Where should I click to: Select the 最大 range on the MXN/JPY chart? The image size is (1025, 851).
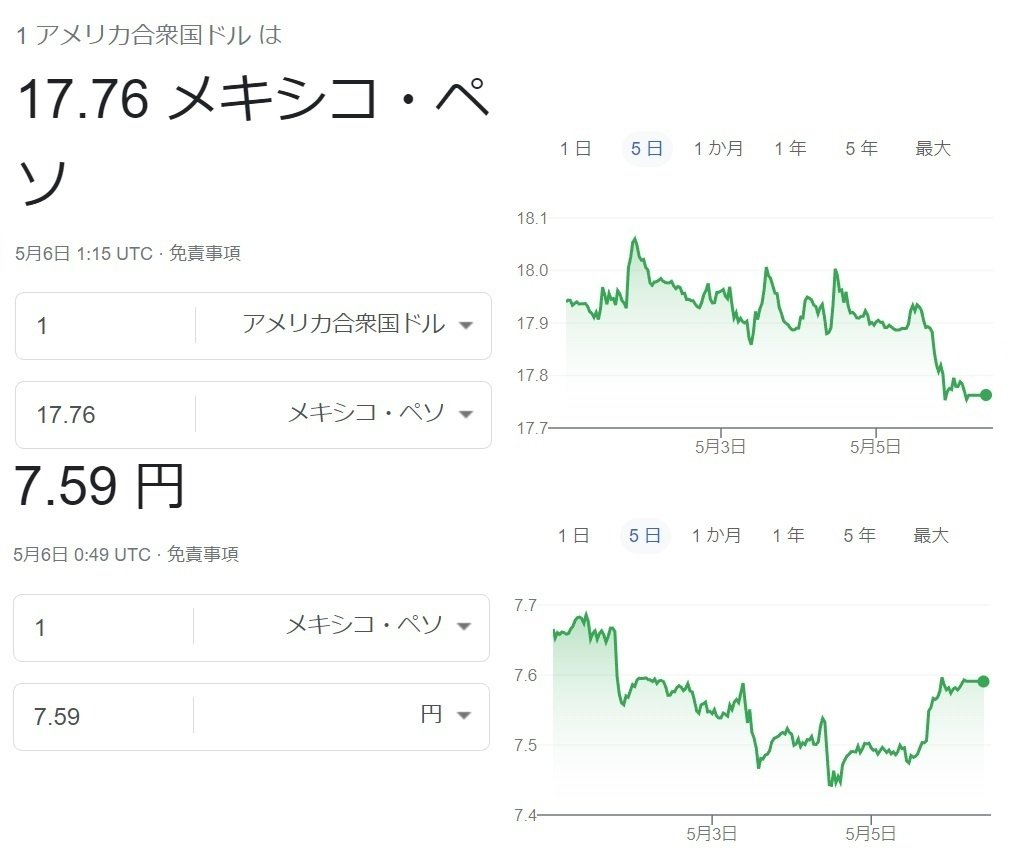[x=931, y=535]
